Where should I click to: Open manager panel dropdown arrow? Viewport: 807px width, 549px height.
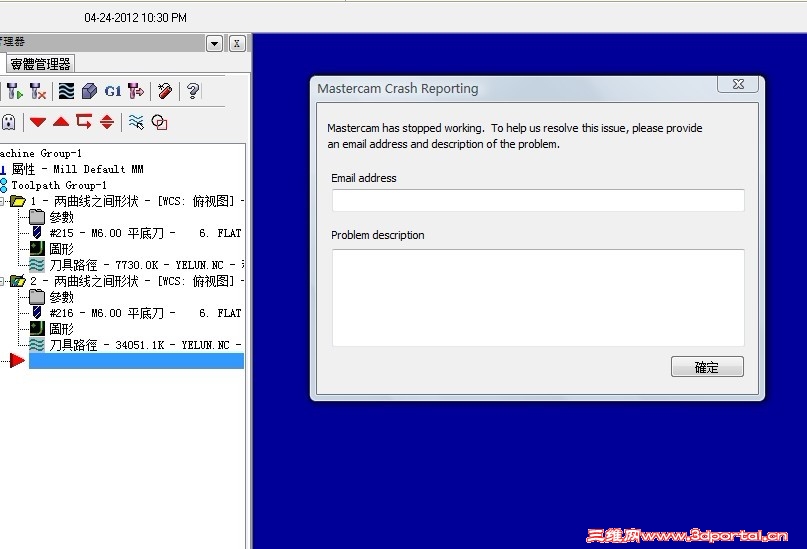pyautogui.click(x=214, y=43)
